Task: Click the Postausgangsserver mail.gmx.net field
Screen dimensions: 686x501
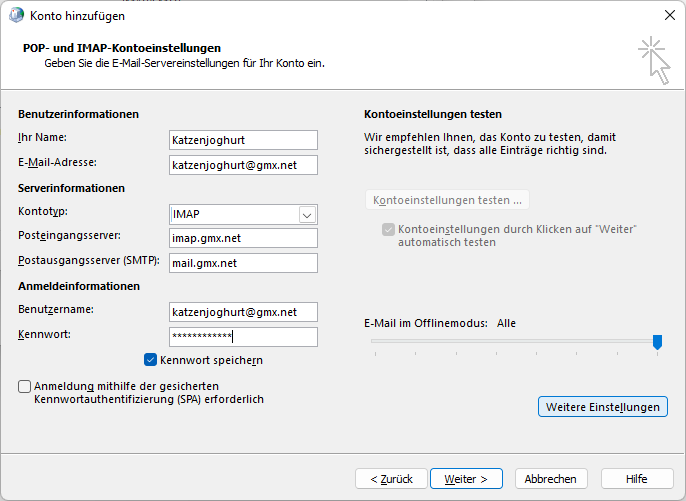Action: point(243,263)
